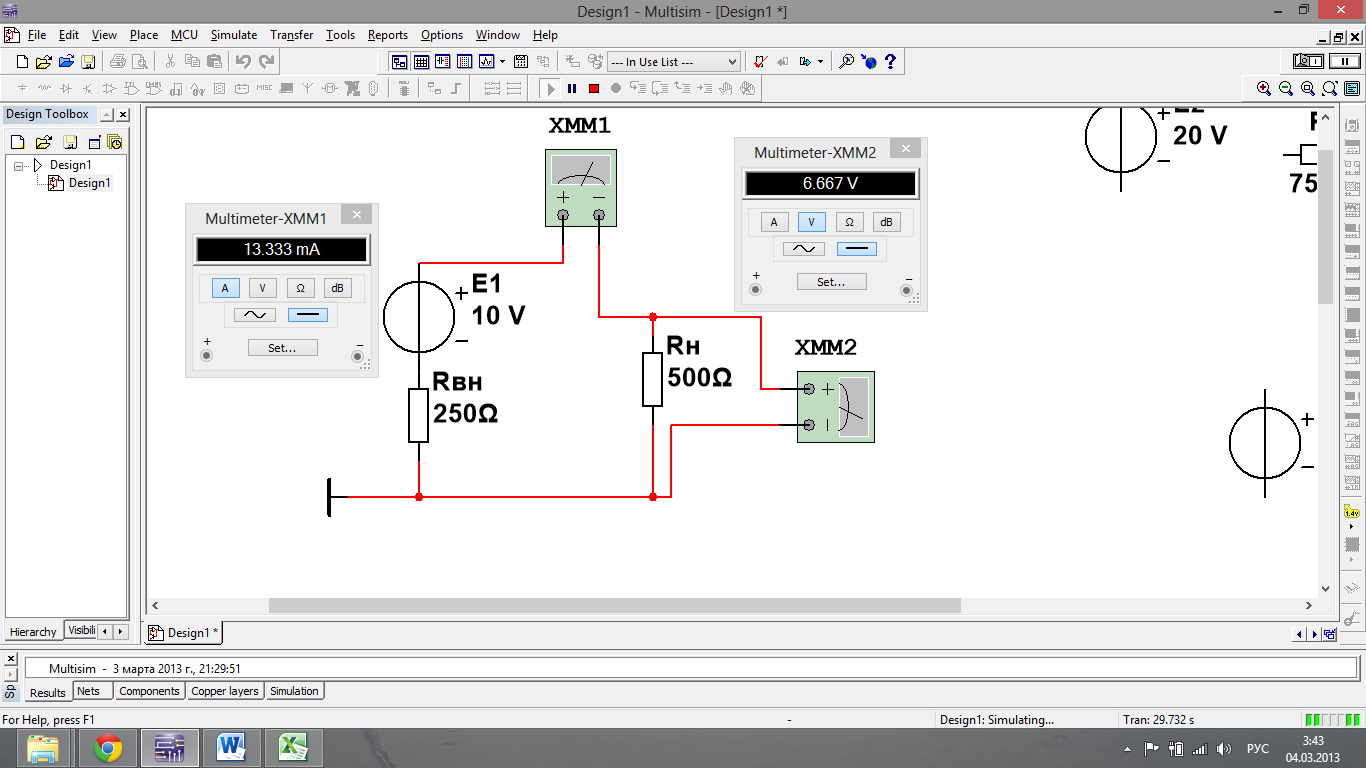Viewport: 1366px width, 768px height.
Task: Click the Print icon in main toolbar
Action: coord(117,61)
